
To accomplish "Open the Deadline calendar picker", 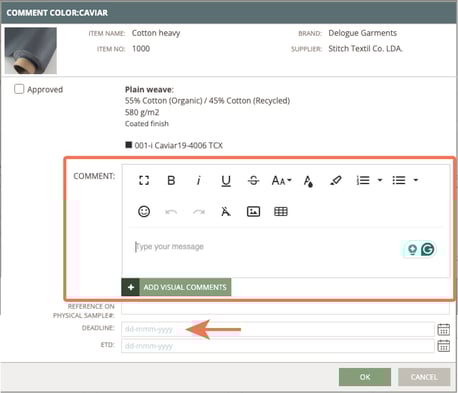I will [x=443, y=329].
